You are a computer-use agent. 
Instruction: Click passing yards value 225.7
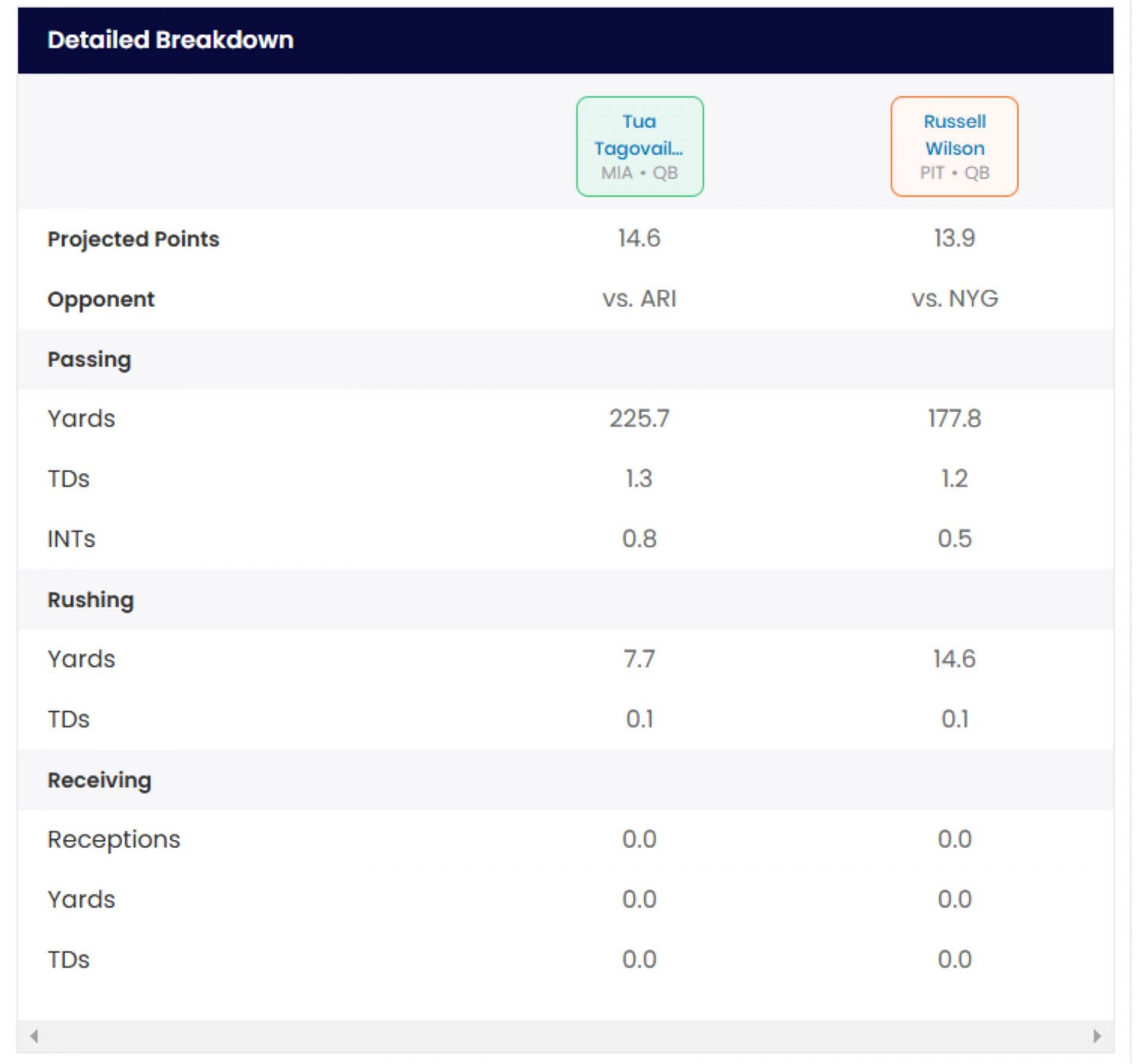[639, 419]
